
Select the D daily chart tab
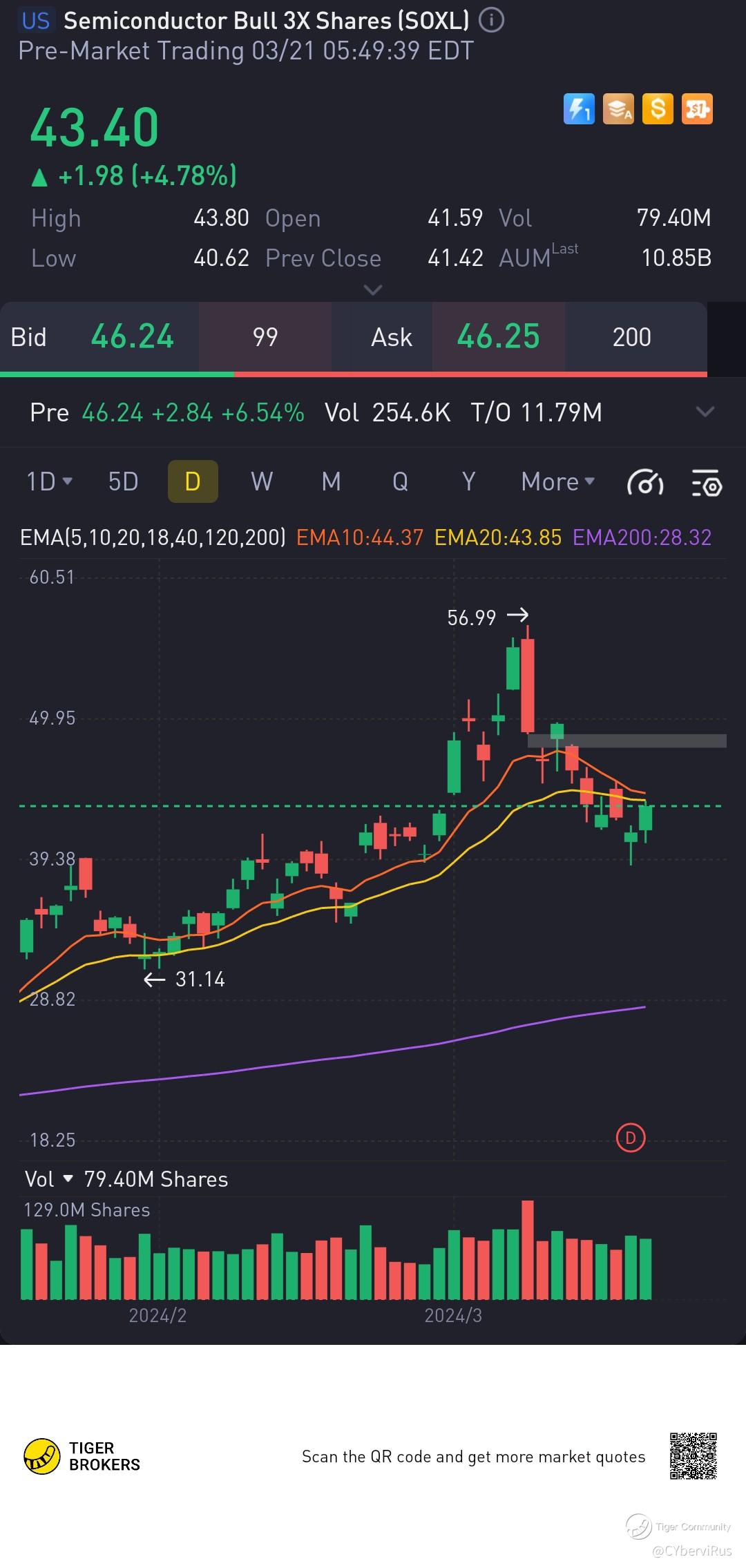tap(193, 481)
